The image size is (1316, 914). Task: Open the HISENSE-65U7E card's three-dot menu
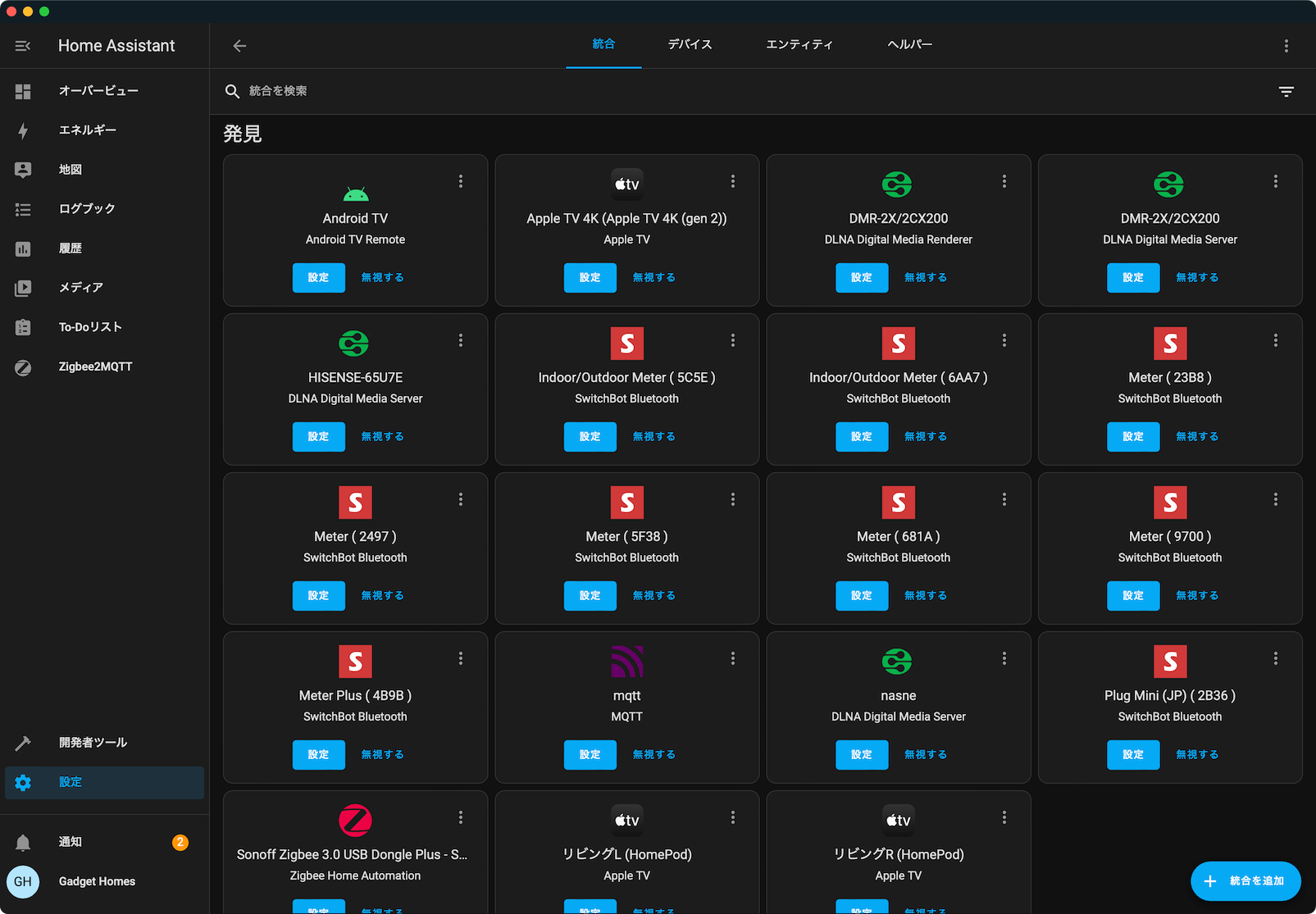coord(461,340)
